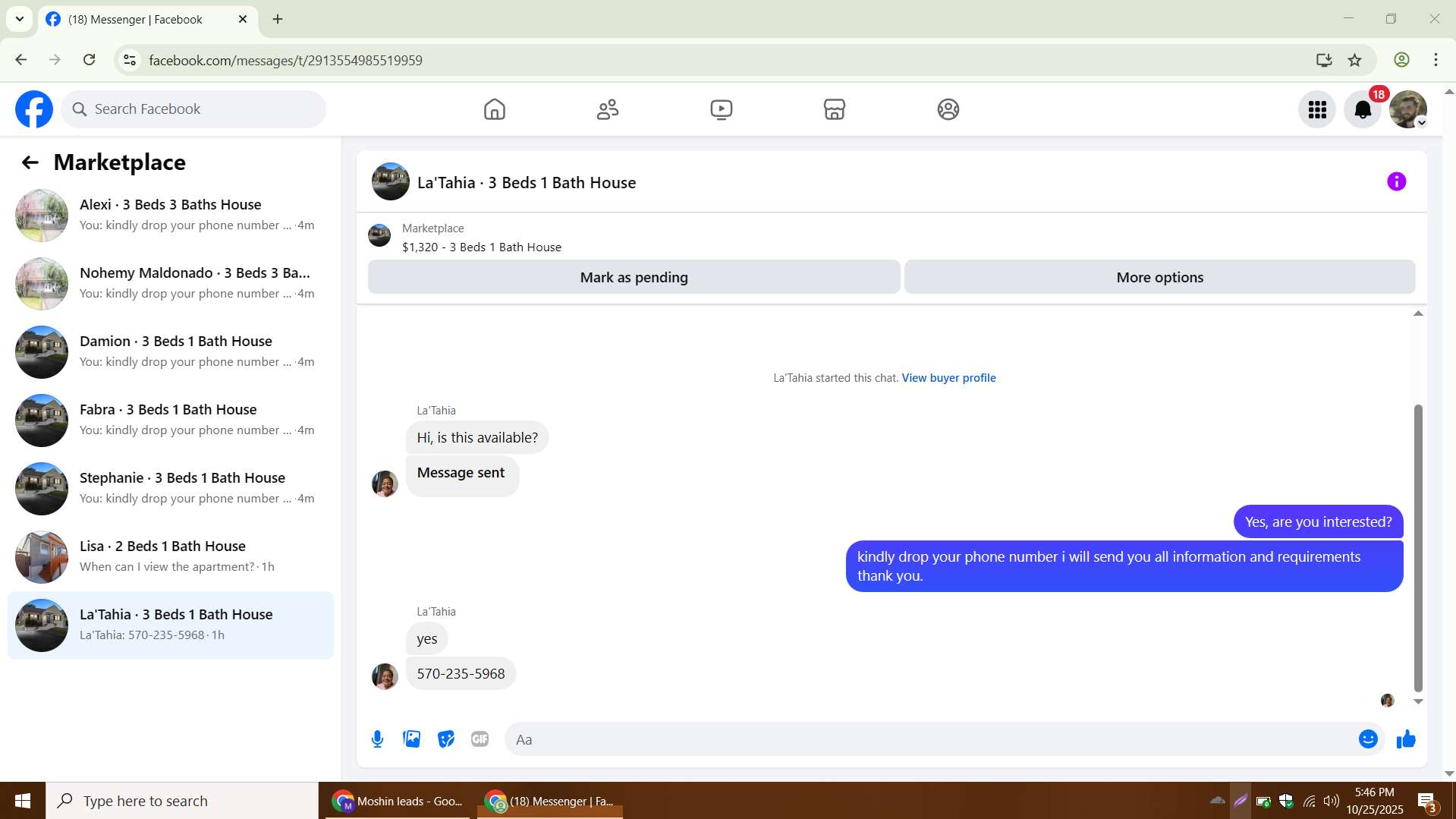This screenshot has width=1456, height=819.
Task: Open volume control in system tray
Action: click(x=1331, y=801)
